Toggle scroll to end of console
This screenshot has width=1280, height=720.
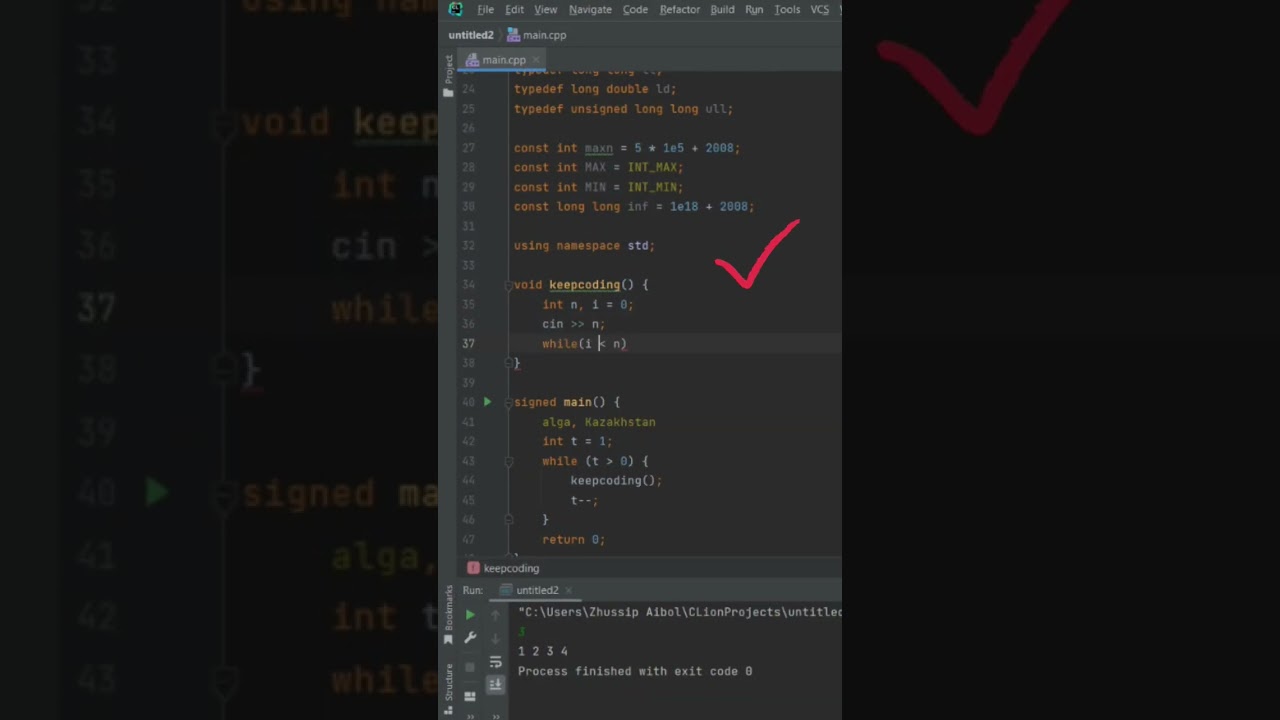click(495, 685)
